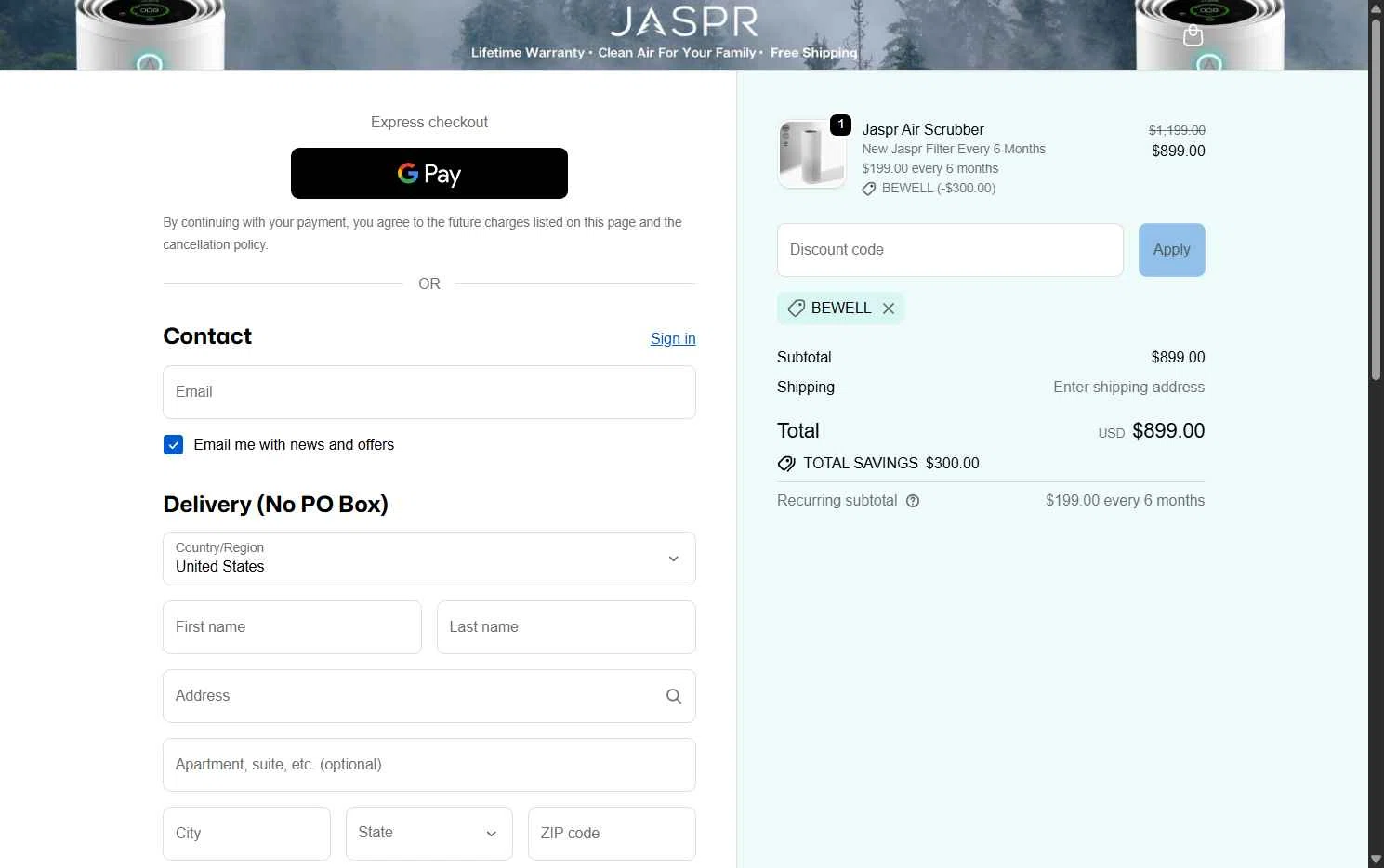
Task: Click the Address field
Action: [429, 696]
